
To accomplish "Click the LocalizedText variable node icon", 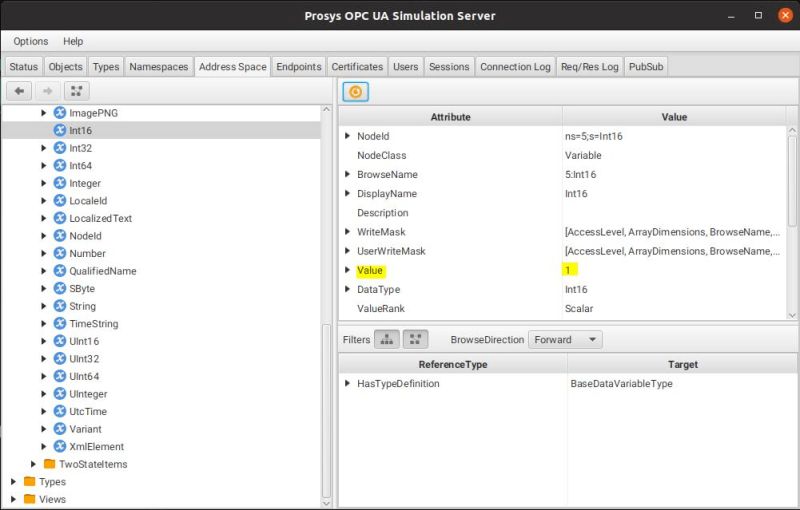I will (x=60, y=218).
